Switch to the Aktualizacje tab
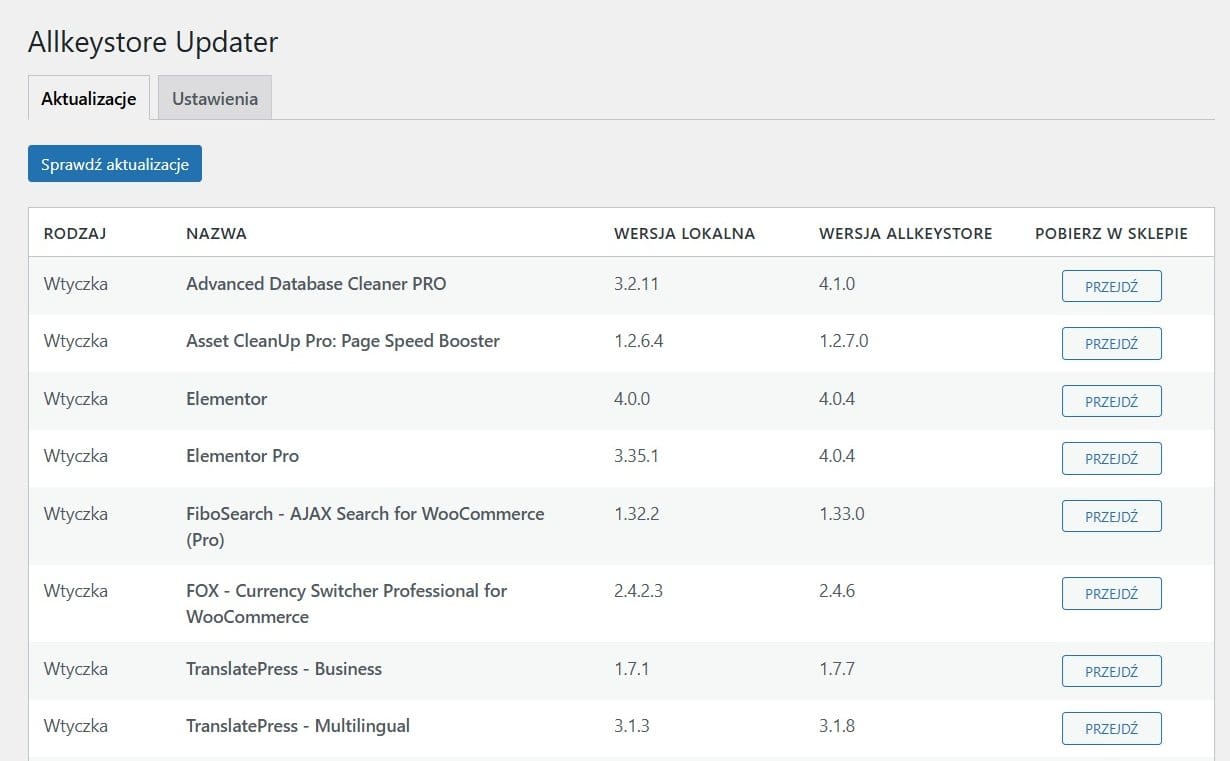The height and width of the screenshot is (761, 1230). (89, 98)
